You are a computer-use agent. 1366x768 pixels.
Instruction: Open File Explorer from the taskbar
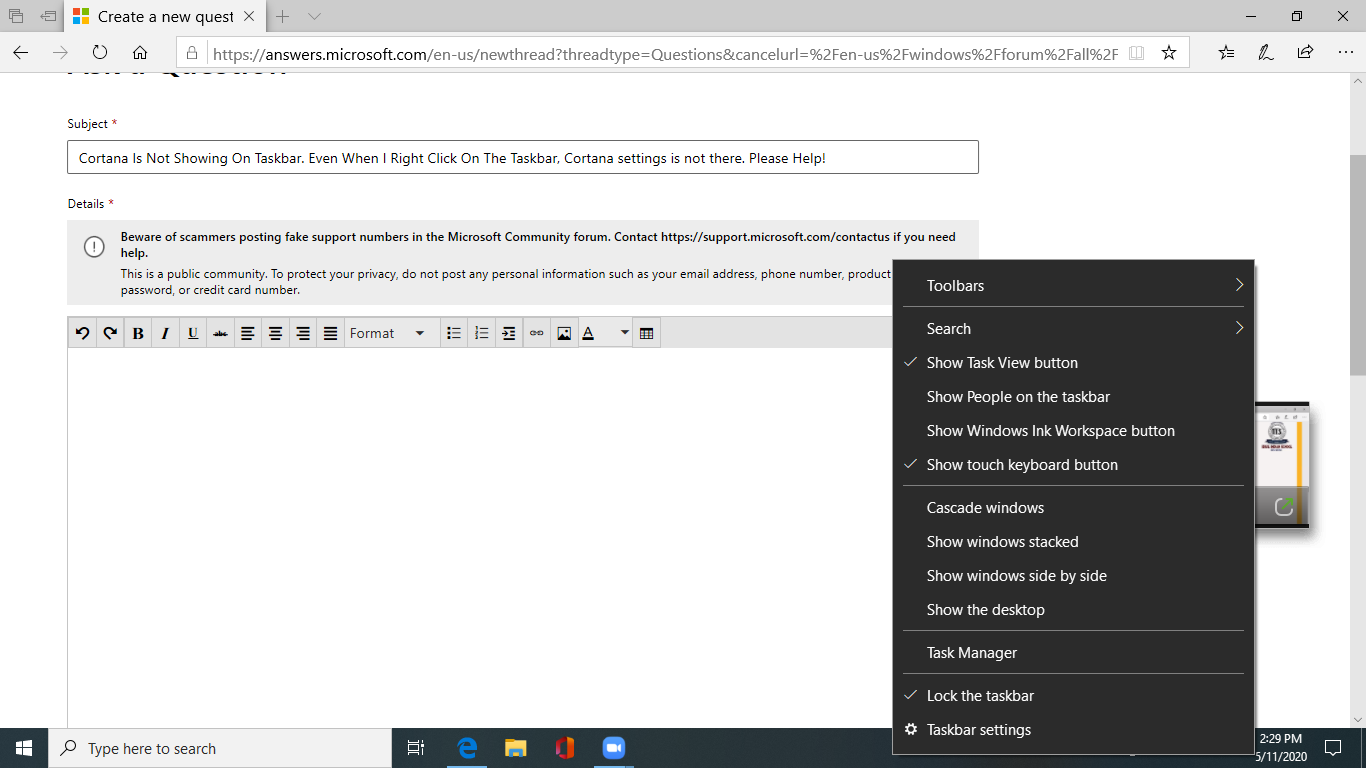tap(515, 748)
